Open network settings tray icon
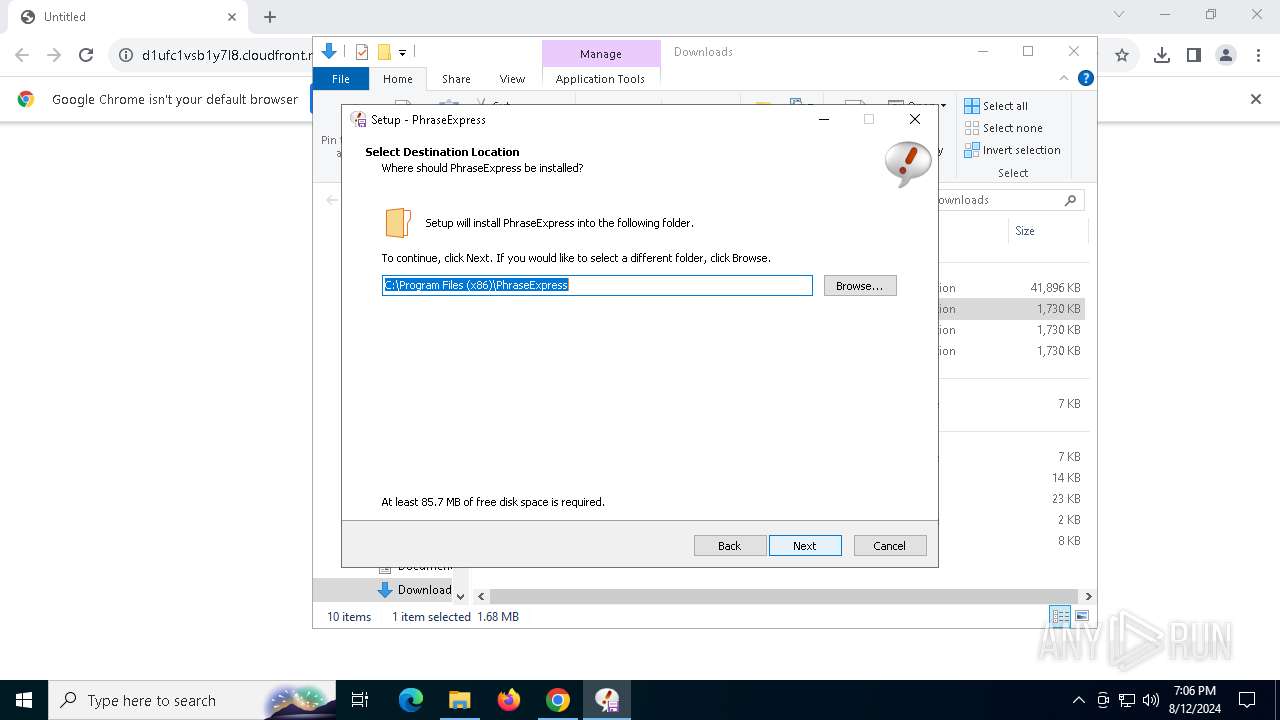This screenshot has width=1280, height=720. [x=1127, y=700]
